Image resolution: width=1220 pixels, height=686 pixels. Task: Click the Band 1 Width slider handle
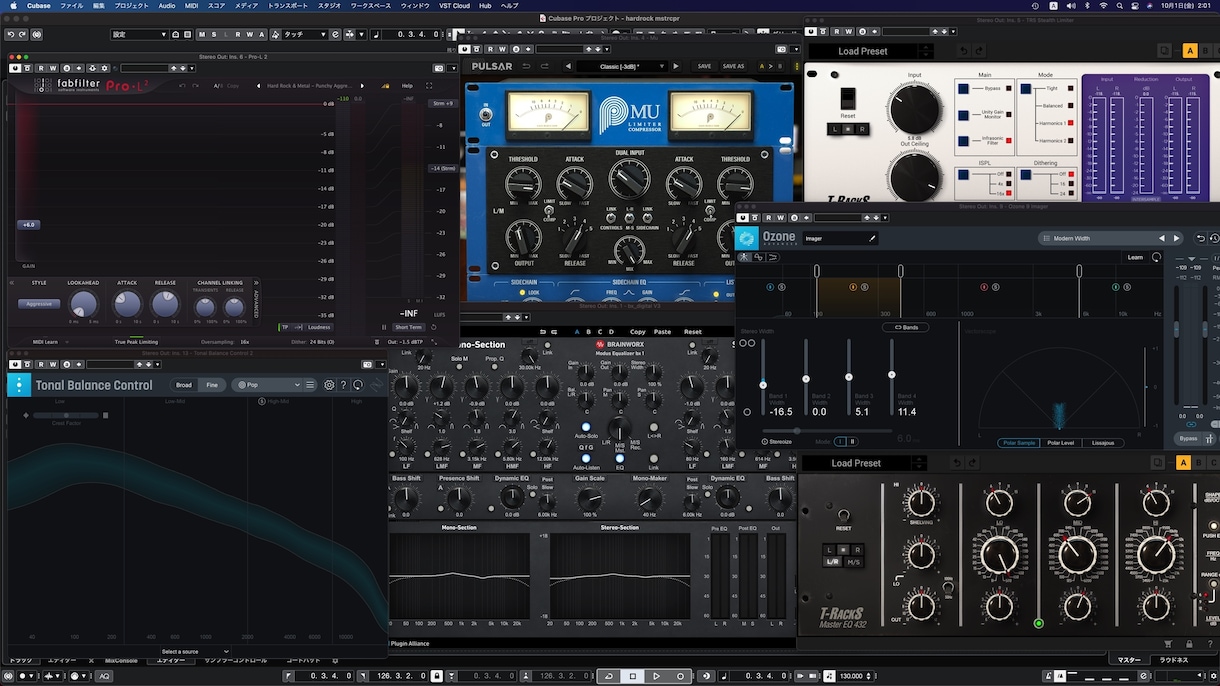click(763, 385)
